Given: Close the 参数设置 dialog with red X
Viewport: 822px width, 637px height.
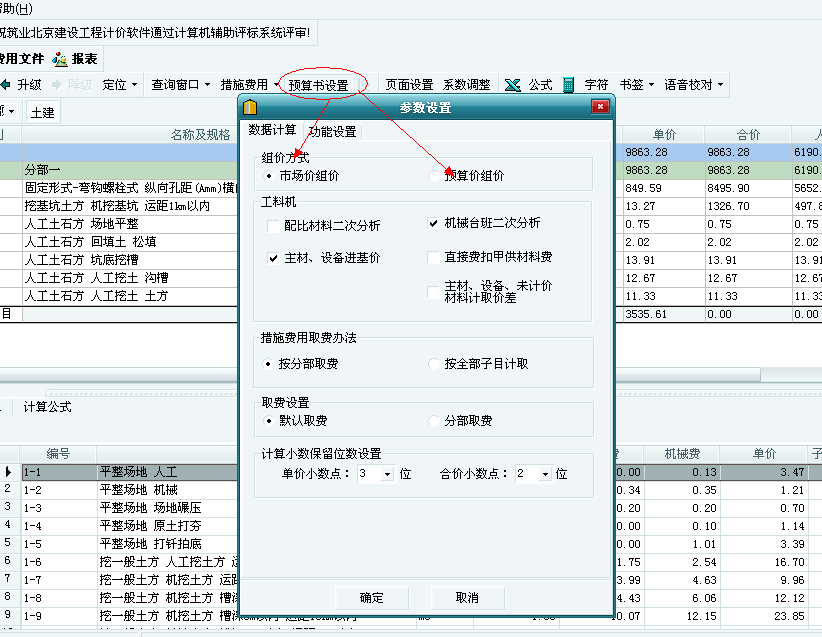Looking at the screenshot, I should pos(600,107).
